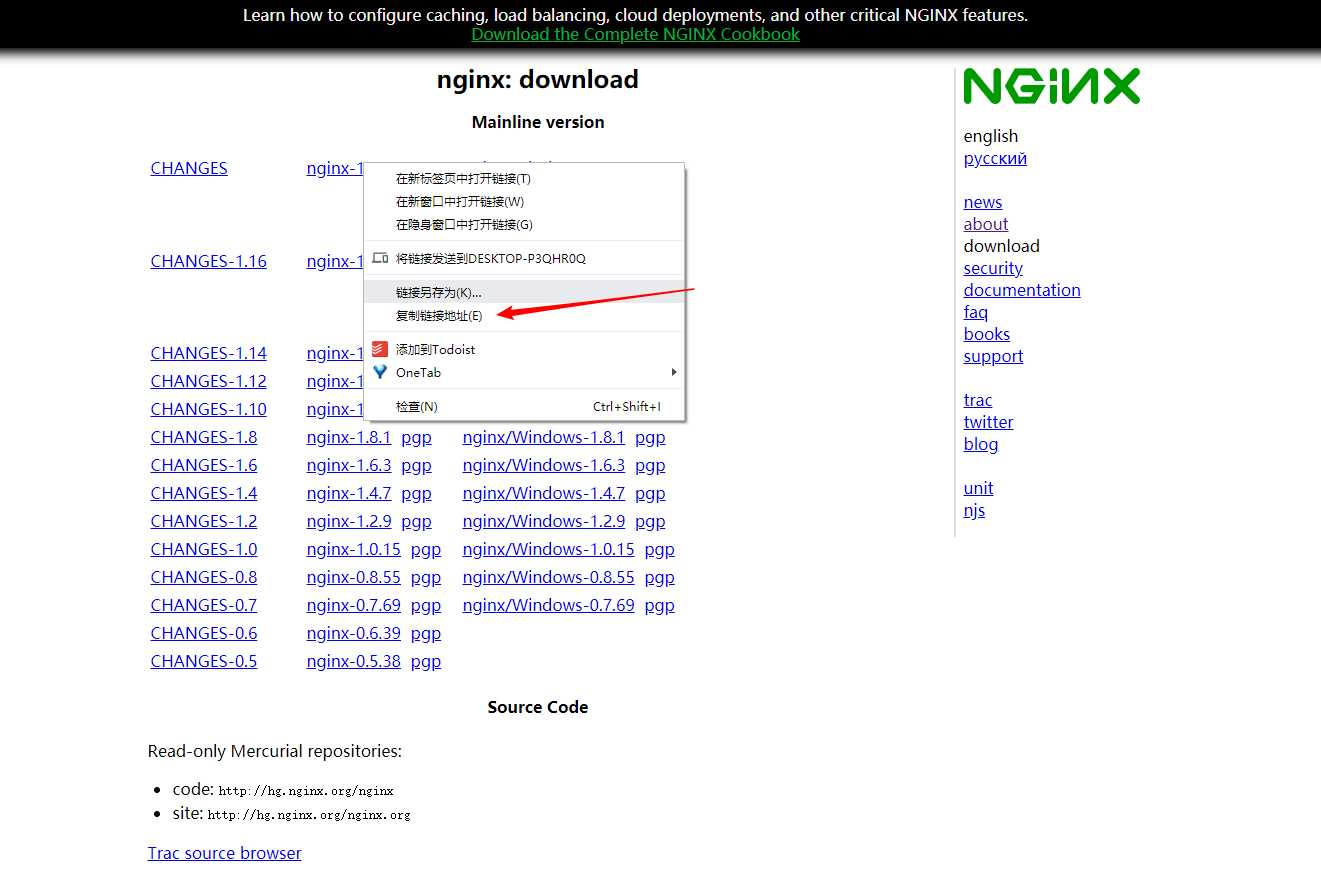The image size is (1321, 886).
Task: Click the OneTab icon in context menu
Action: point(380,372)
